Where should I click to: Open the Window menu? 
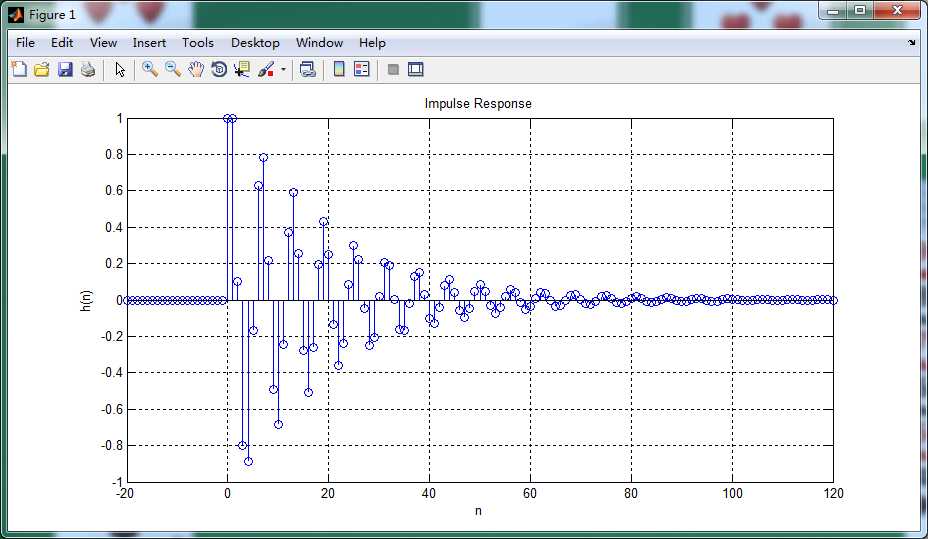point(320,43)
